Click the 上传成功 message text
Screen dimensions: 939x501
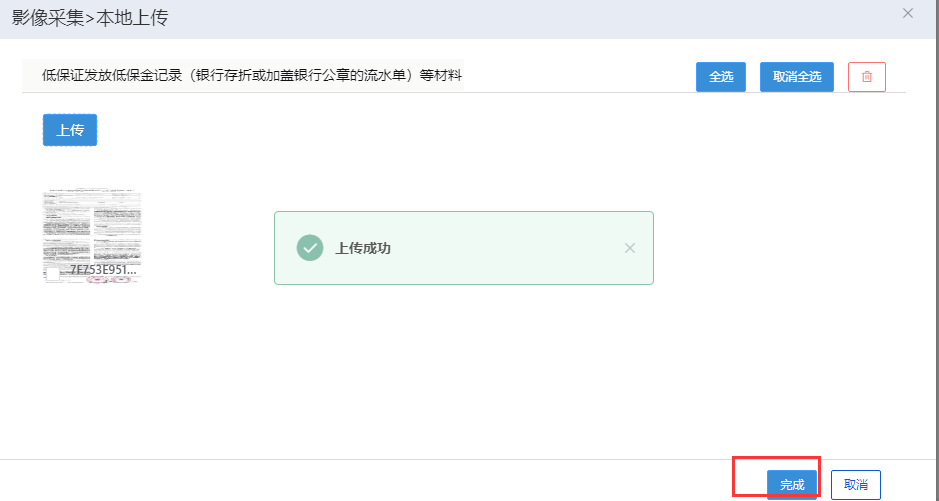363,248
